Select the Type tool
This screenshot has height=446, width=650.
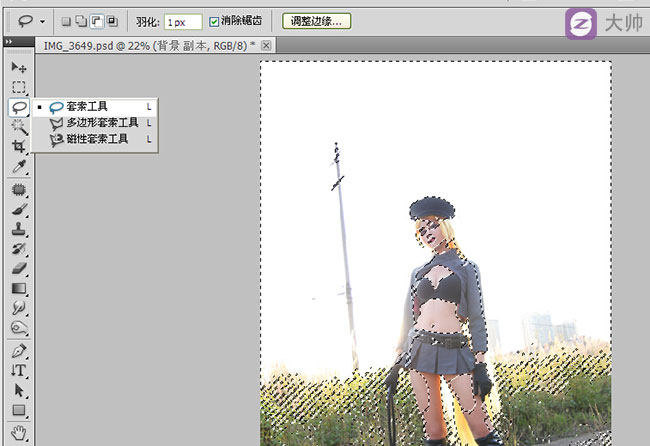pos(19,370)
